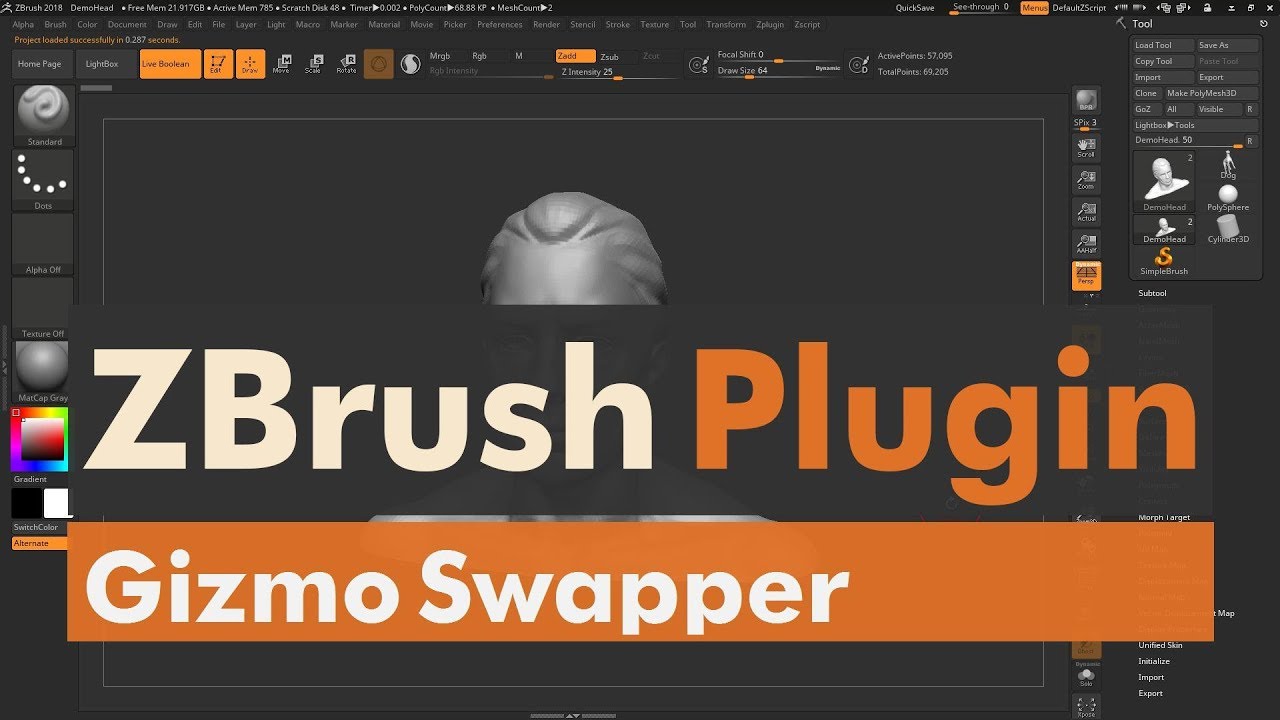Click the S draw size icon
This screenshot has height=720, width=1280.
pos(700,65)
